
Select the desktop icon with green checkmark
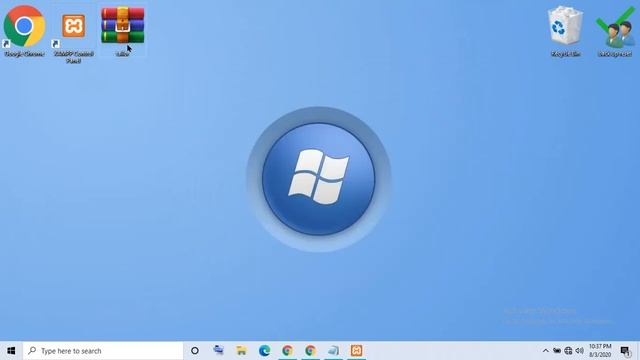(615, 31)
